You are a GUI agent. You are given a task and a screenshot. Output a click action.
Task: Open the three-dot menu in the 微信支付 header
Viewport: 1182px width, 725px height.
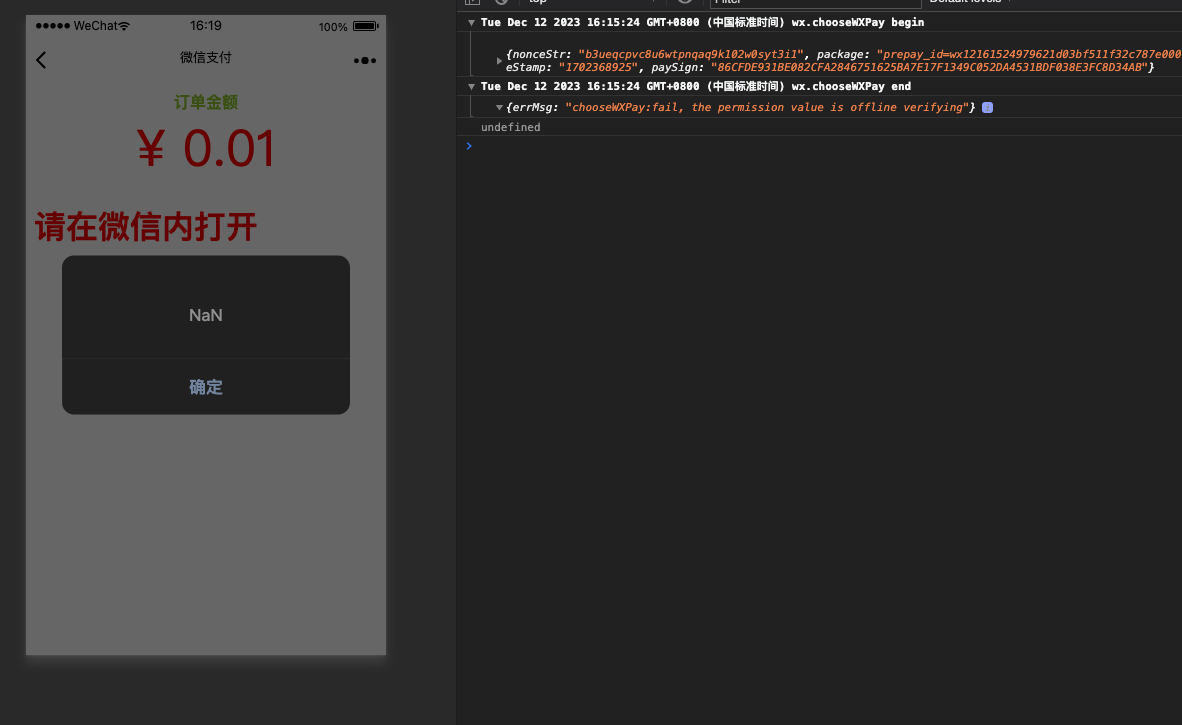pos(365,60)
